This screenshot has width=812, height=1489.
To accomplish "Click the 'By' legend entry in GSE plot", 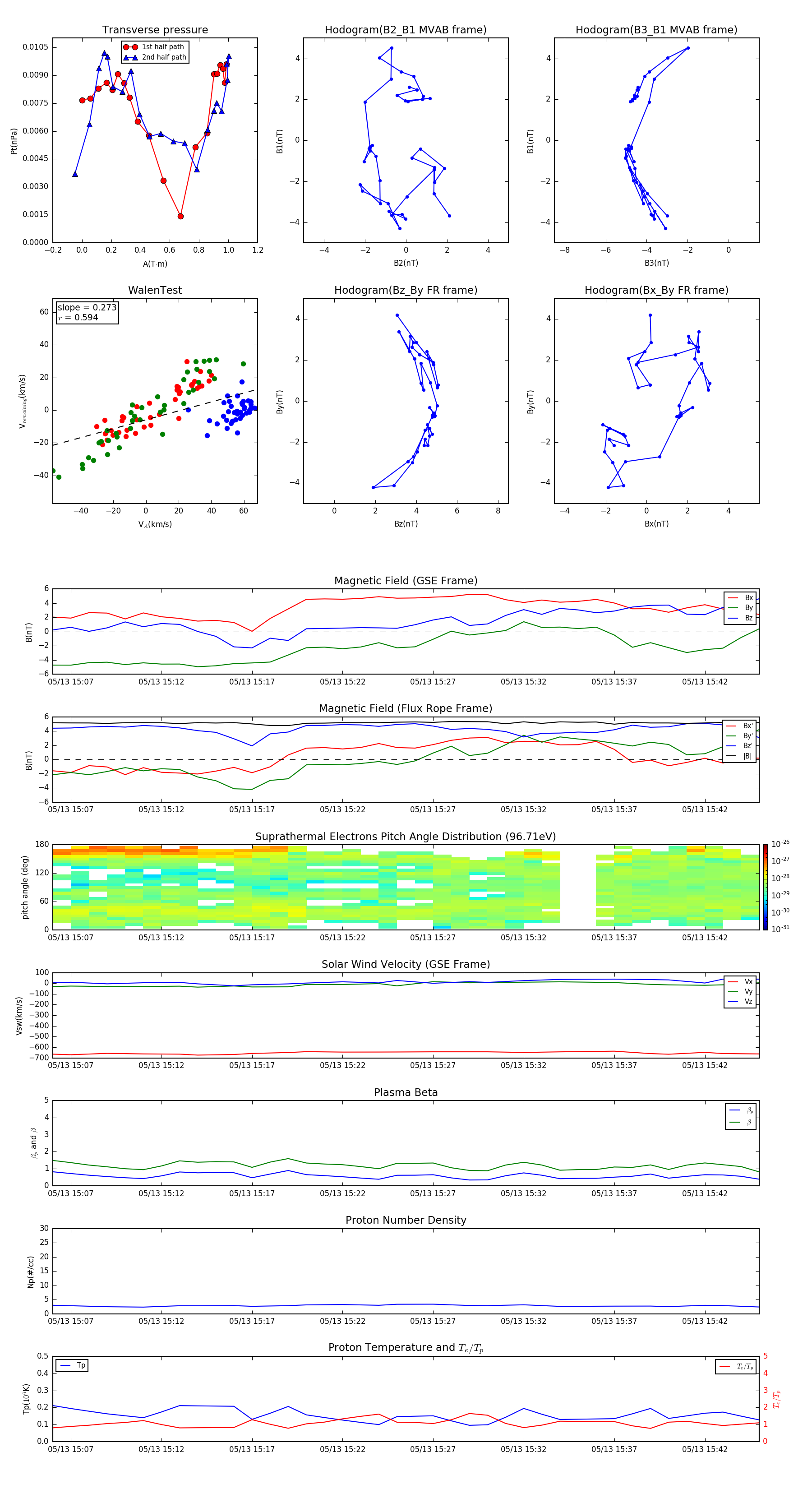I will click(740, 607).
